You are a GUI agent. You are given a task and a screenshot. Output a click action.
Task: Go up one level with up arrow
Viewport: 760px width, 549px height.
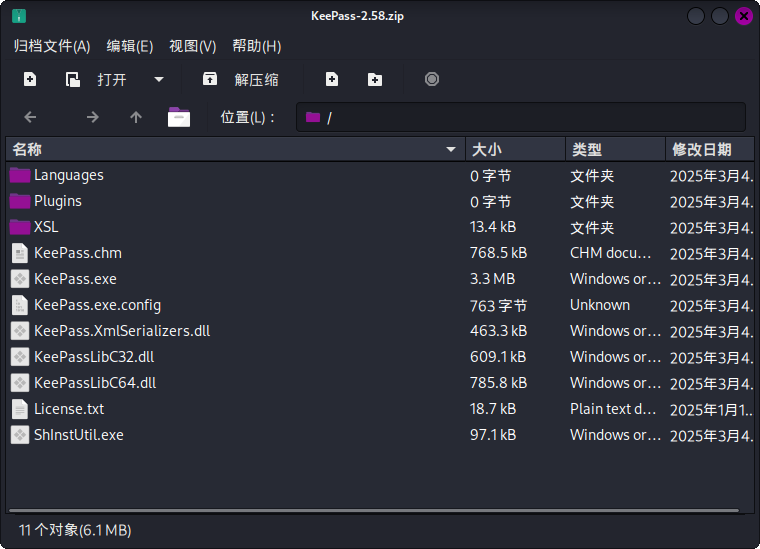(136, 117)
